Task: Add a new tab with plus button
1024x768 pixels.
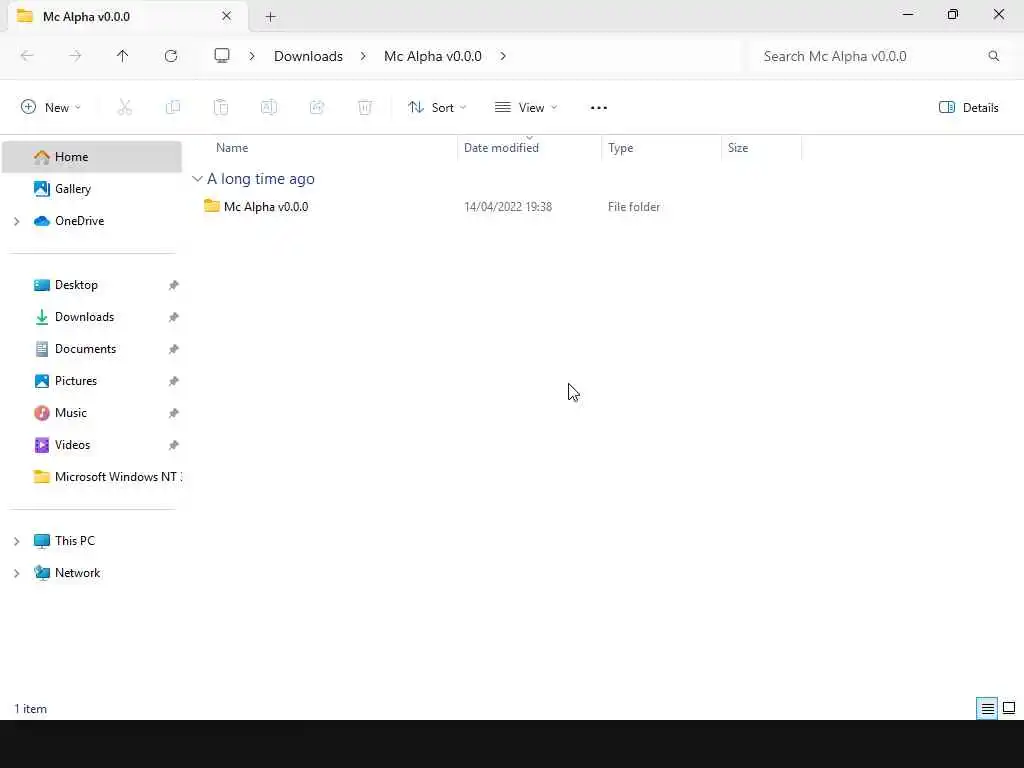Action: 270,17
